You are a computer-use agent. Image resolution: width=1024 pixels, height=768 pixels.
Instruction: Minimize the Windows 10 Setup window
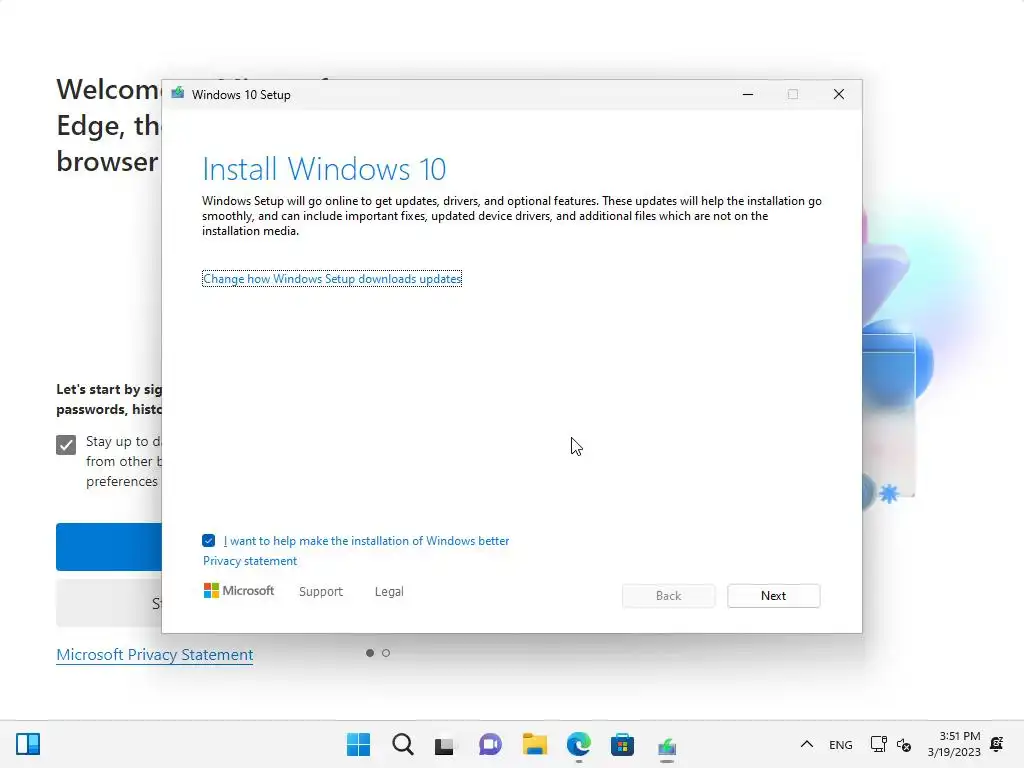tap(748, 94)
